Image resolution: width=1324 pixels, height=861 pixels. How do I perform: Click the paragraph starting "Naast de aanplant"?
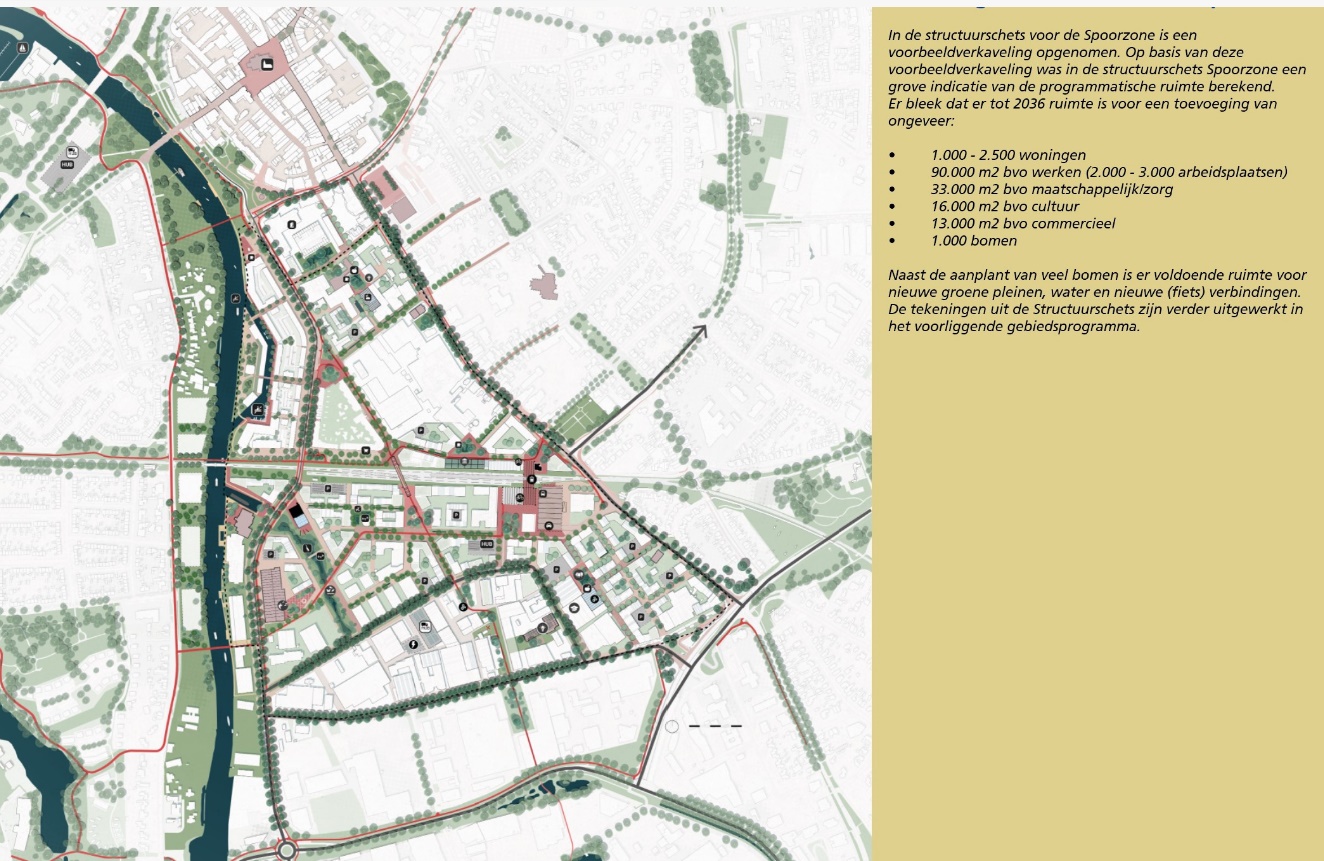pyautogui.click(x=1096, y=300)
